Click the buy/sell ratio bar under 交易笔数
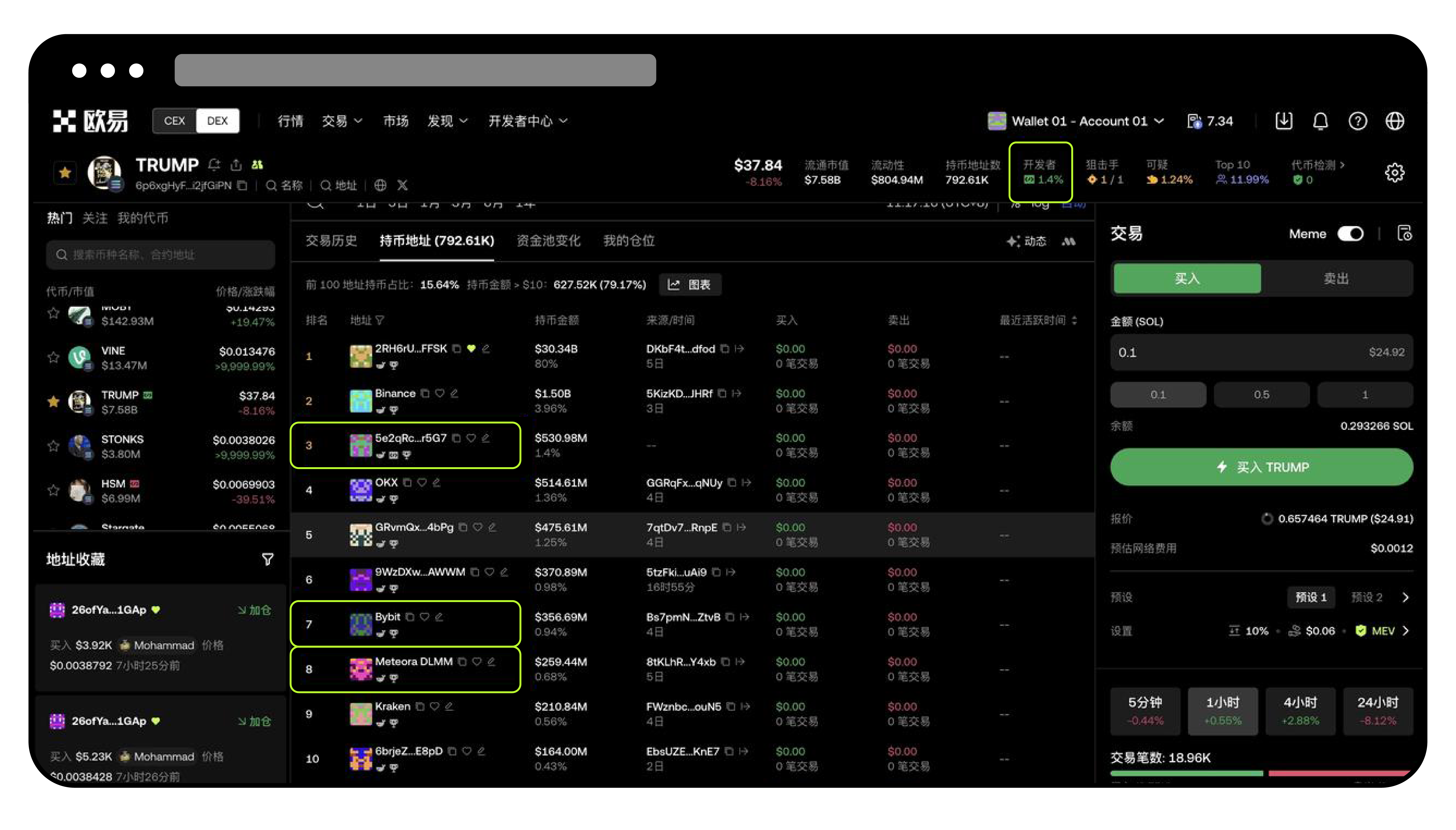Screen dimensions: 1456x830 [1261, 773]
